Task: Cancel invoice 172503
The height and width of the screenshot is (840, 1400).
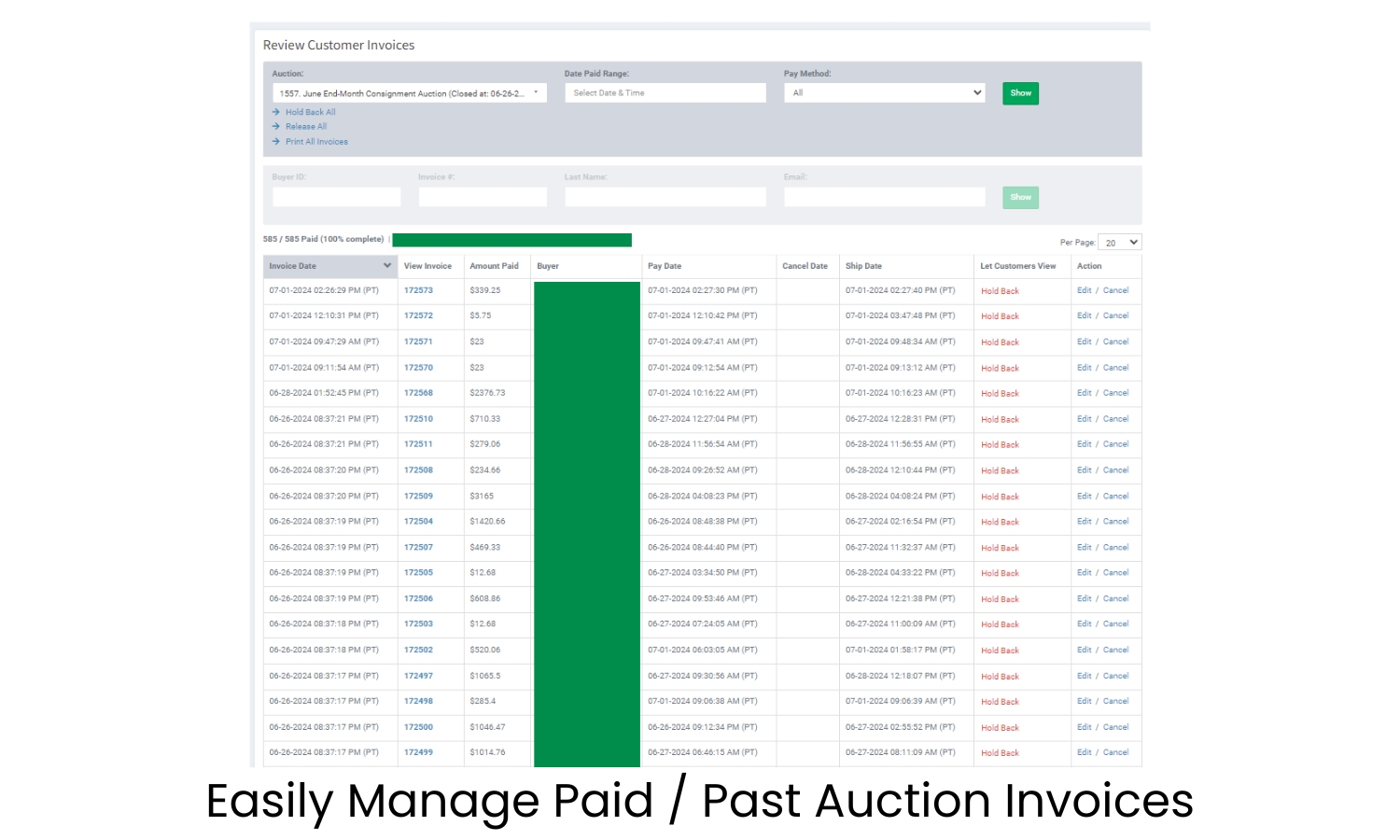Action: 1116,624
